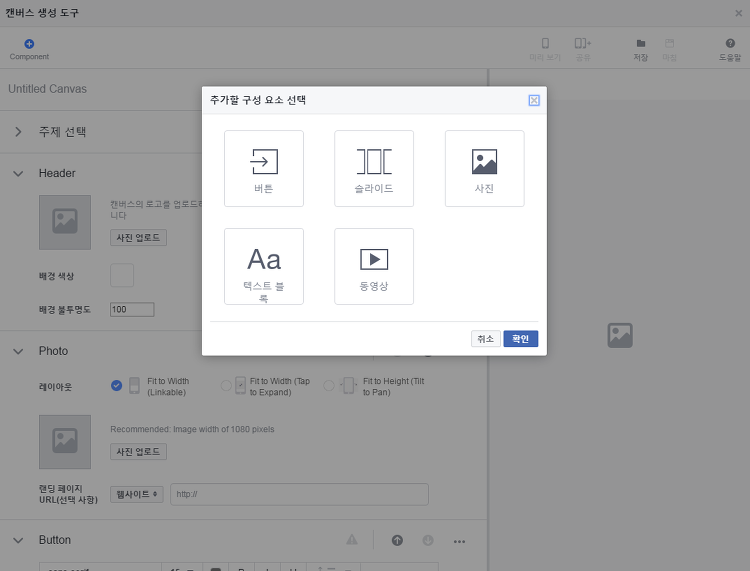Click the 공유 share icon
This screenshot has height=571, width=750.
(x=583, y=49)
